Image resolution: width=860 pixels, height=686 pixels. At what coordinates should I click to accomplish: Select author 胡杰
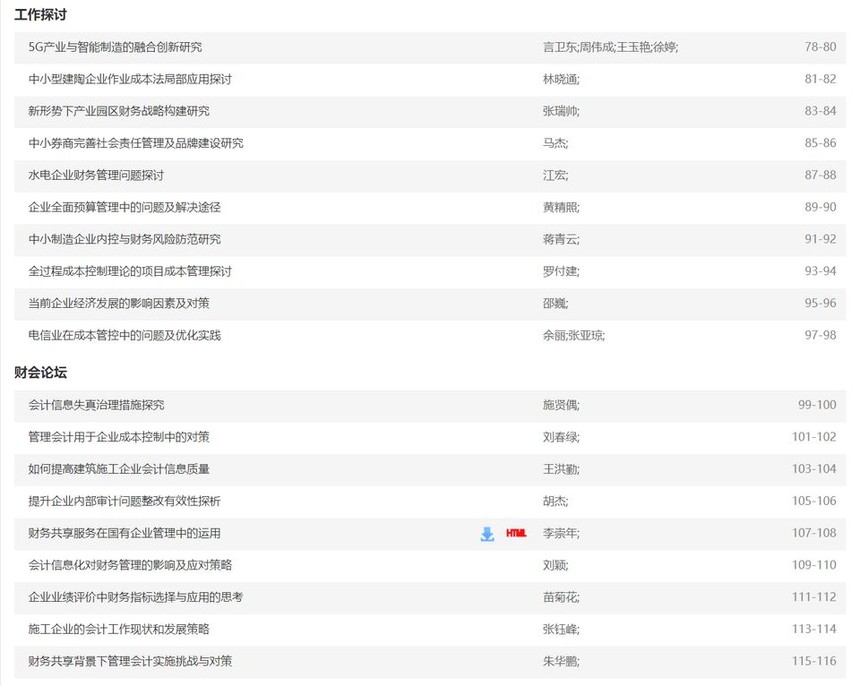(556, 501)
